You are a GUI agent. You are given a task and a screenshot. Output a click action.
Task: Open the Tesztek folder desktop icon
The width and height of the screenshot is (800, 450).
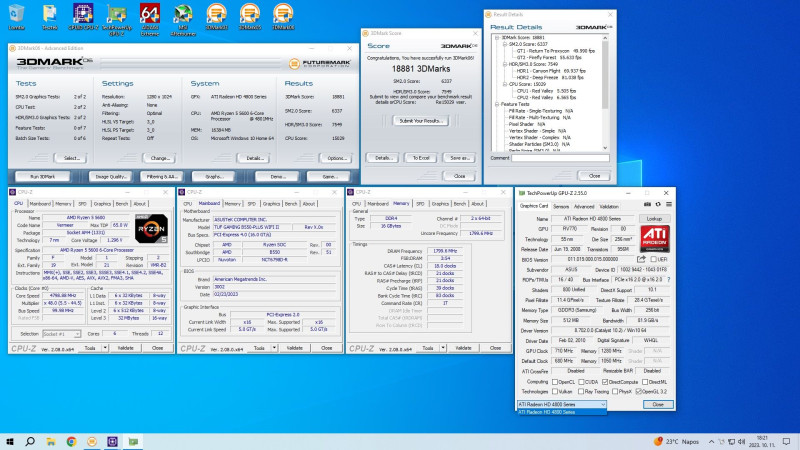point(49,17)
